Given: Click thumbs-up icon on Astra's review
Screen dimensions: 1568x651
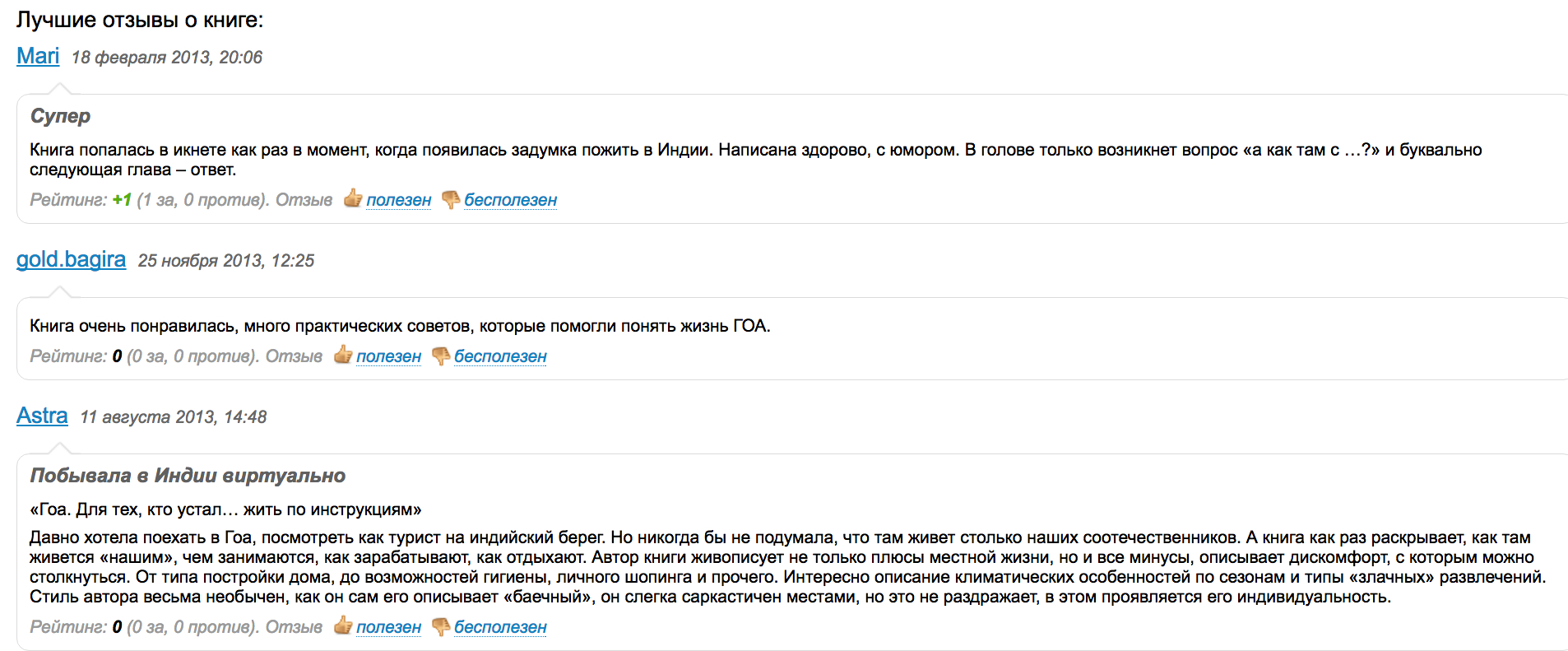Looking at the screenshot, I should (343, 626).
